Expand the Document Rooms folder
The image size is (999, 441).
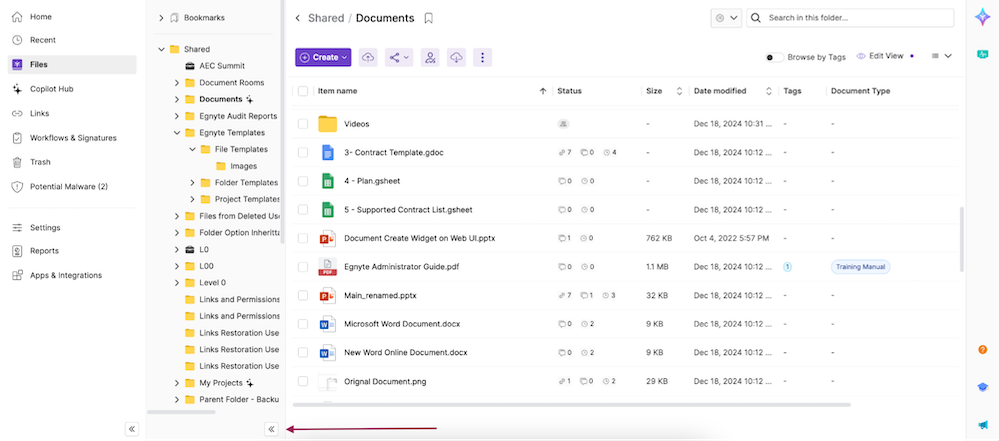[x=176, y=83]
